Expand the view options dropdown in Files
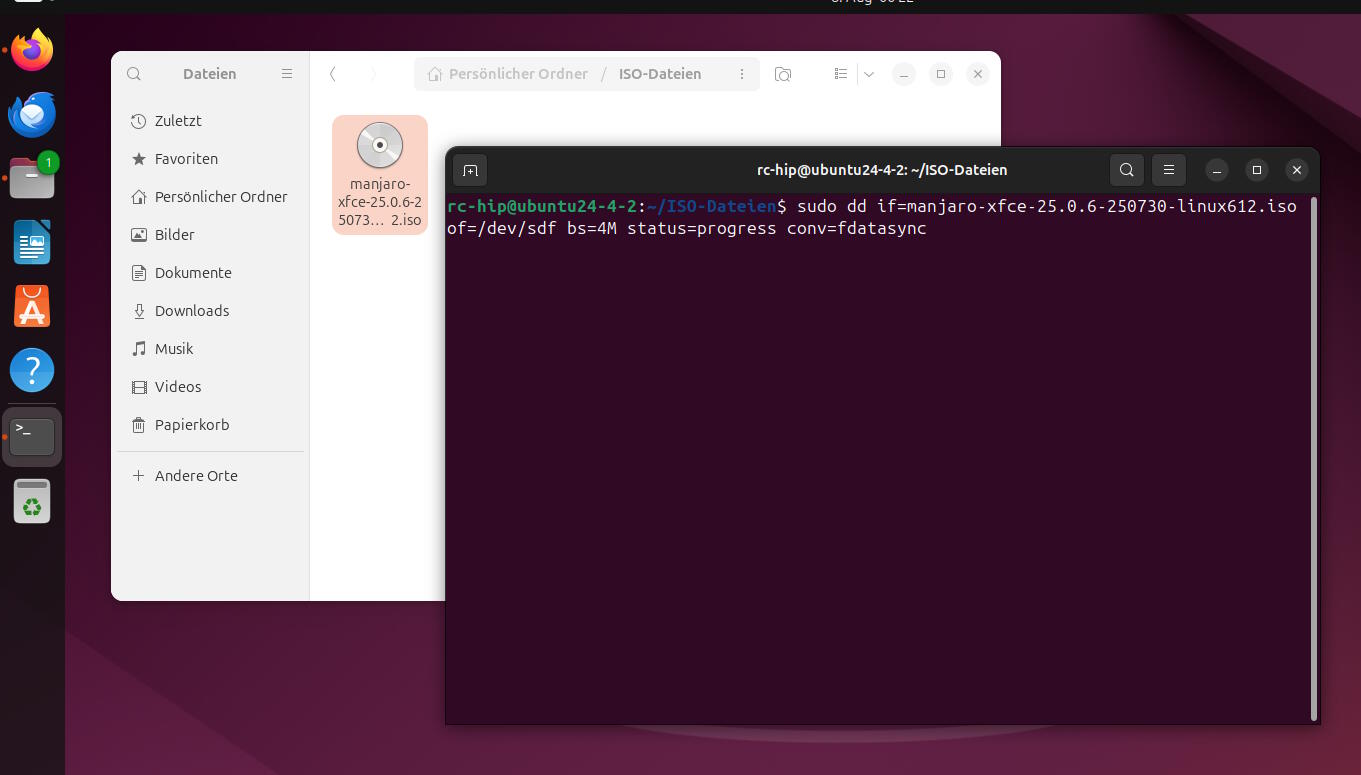The width and height of the screenshot is (1361, 775). click(x=869, y=74)
